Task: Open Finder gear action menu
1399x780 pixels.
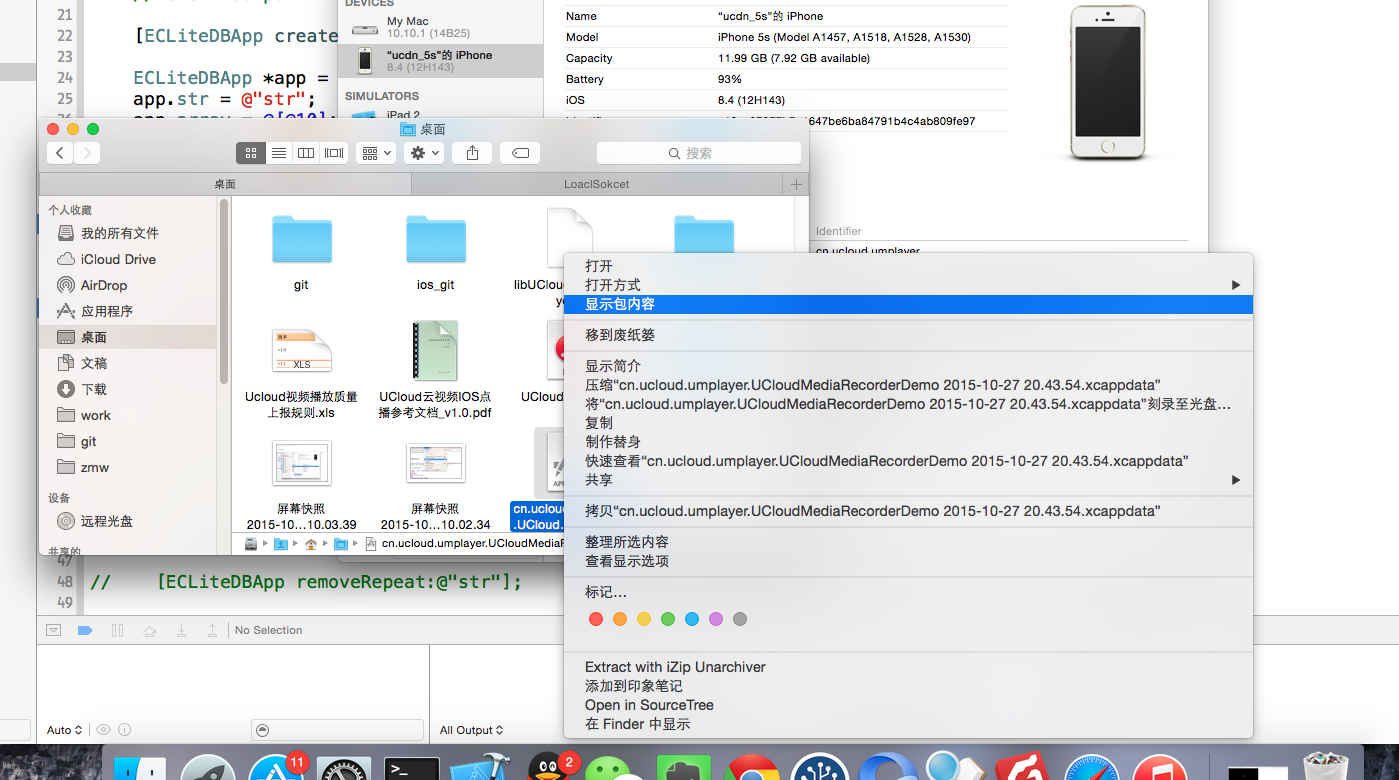Action: (424, 153)
